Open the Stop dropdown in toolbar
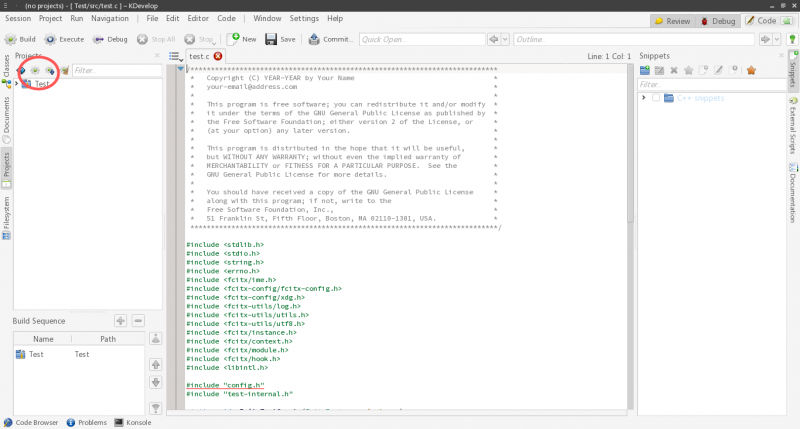The height and width of the screenshot is (429, 800). (x=200, y=39)
